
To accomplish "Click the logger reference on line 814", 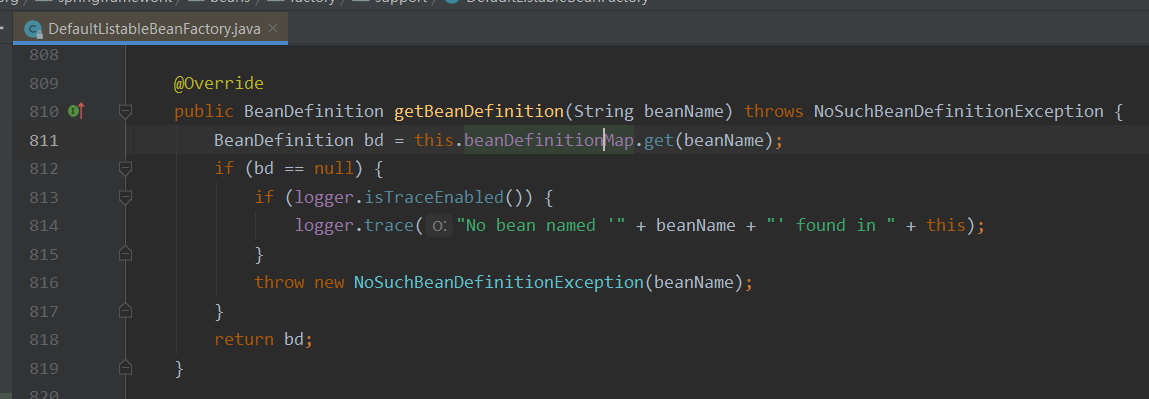I will coord(324,225).
